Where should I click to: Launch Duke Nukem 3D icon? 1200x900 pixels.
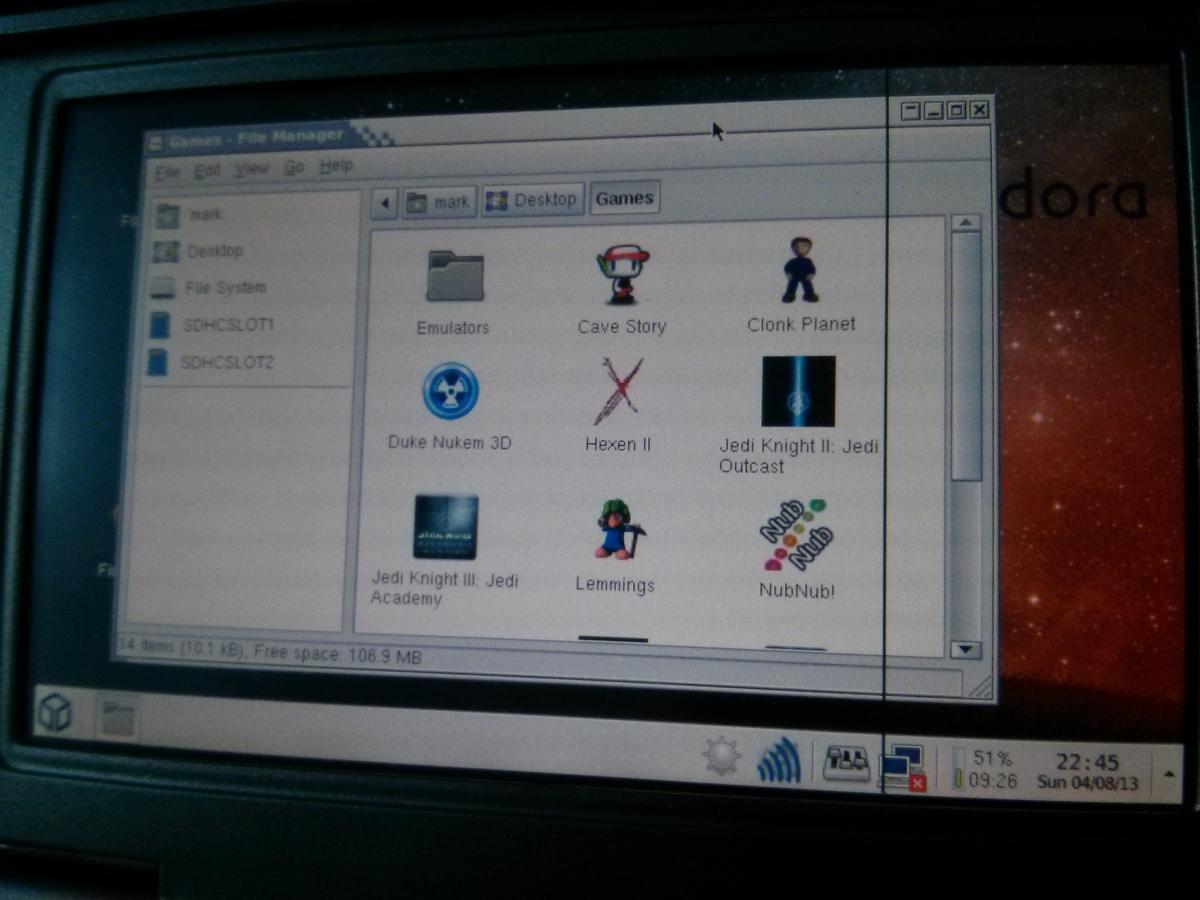tap(450, 391)
